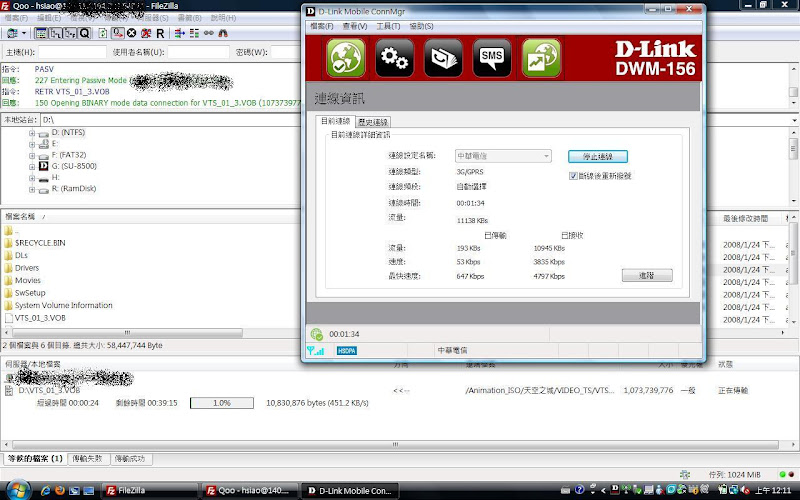Open the filename filters toolbar icon
The height and width of the screenshot is (500, 800).
(180, 33)
